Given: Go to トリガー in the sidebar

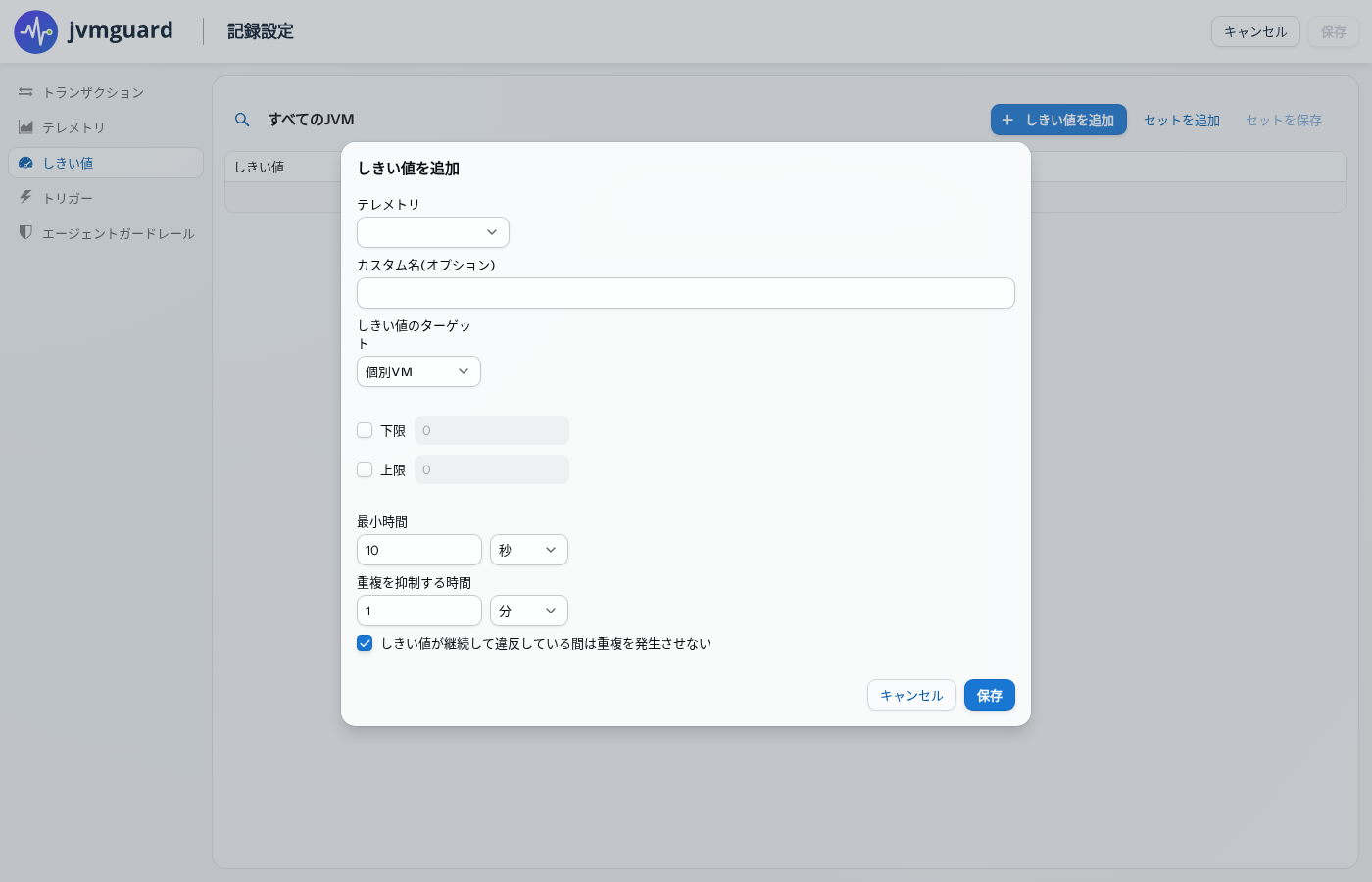Looking at the screenshot, I should 106,198.
